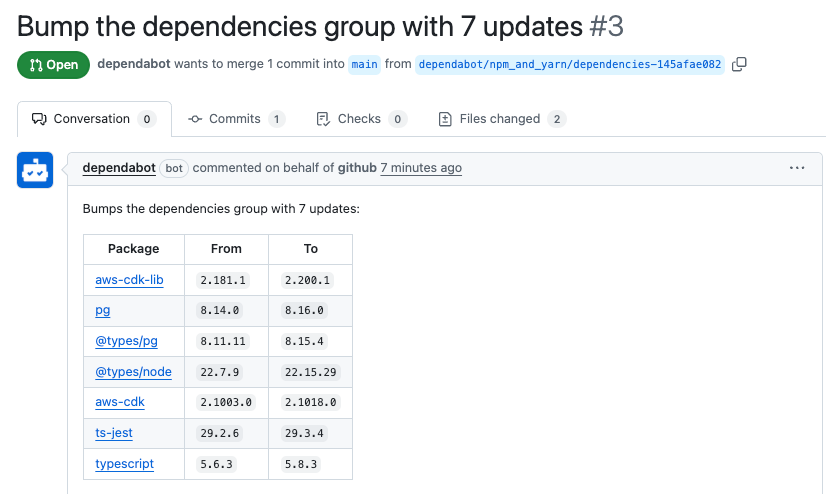Open the aws-cdk package link
Viewport: 826px width, 494px height.
tap(120, 402)
